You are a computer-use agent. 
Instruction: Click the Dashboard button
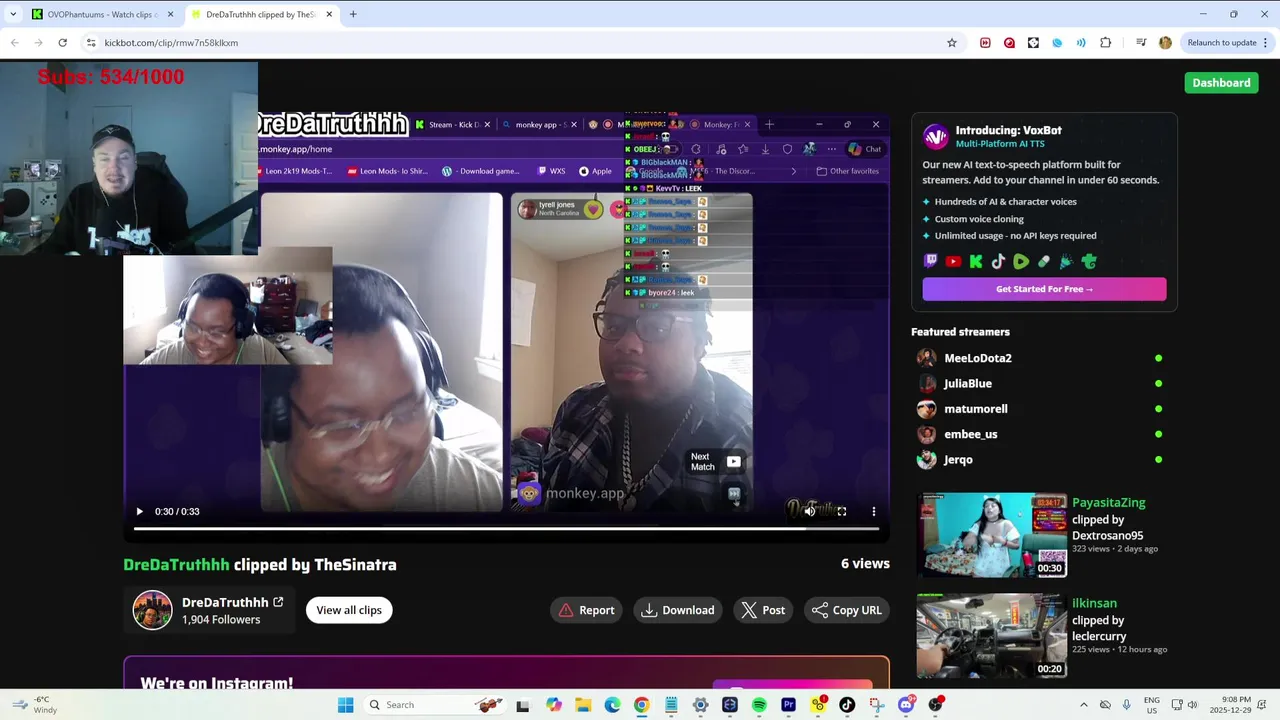click(1221, 83)
